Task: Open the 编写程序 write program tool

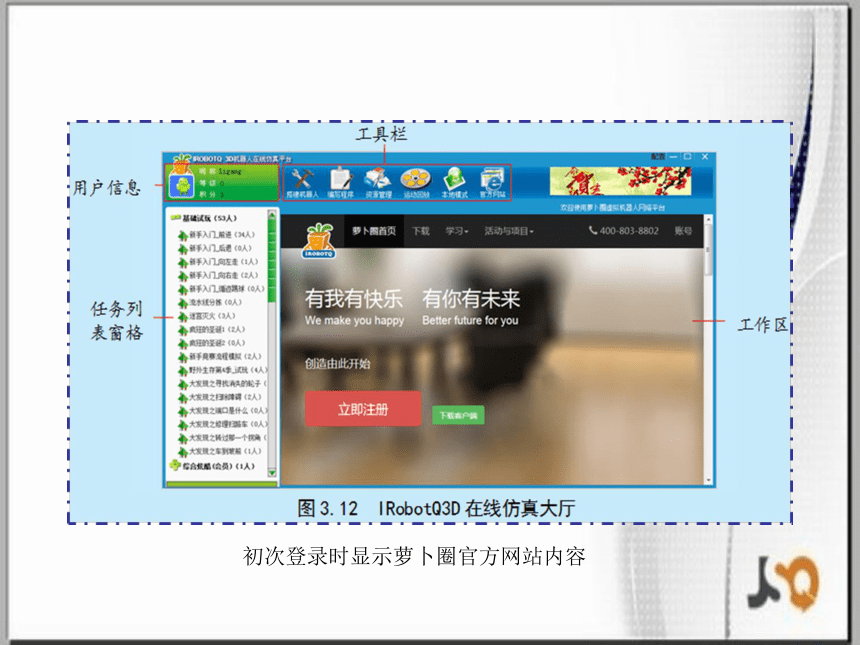Action: point(341,183)
